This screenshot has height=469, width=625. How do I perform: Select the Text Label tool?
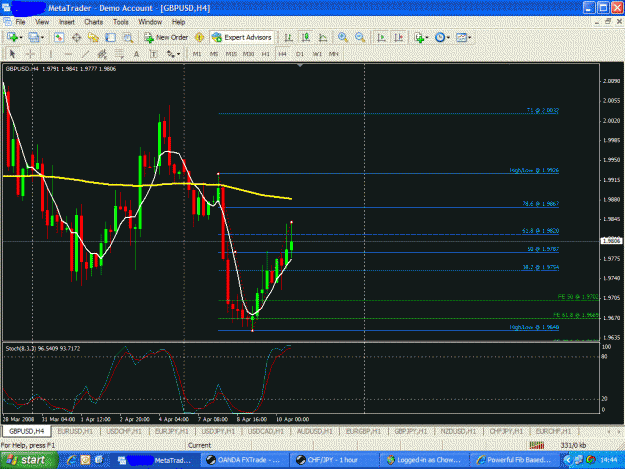coord(153,54)
